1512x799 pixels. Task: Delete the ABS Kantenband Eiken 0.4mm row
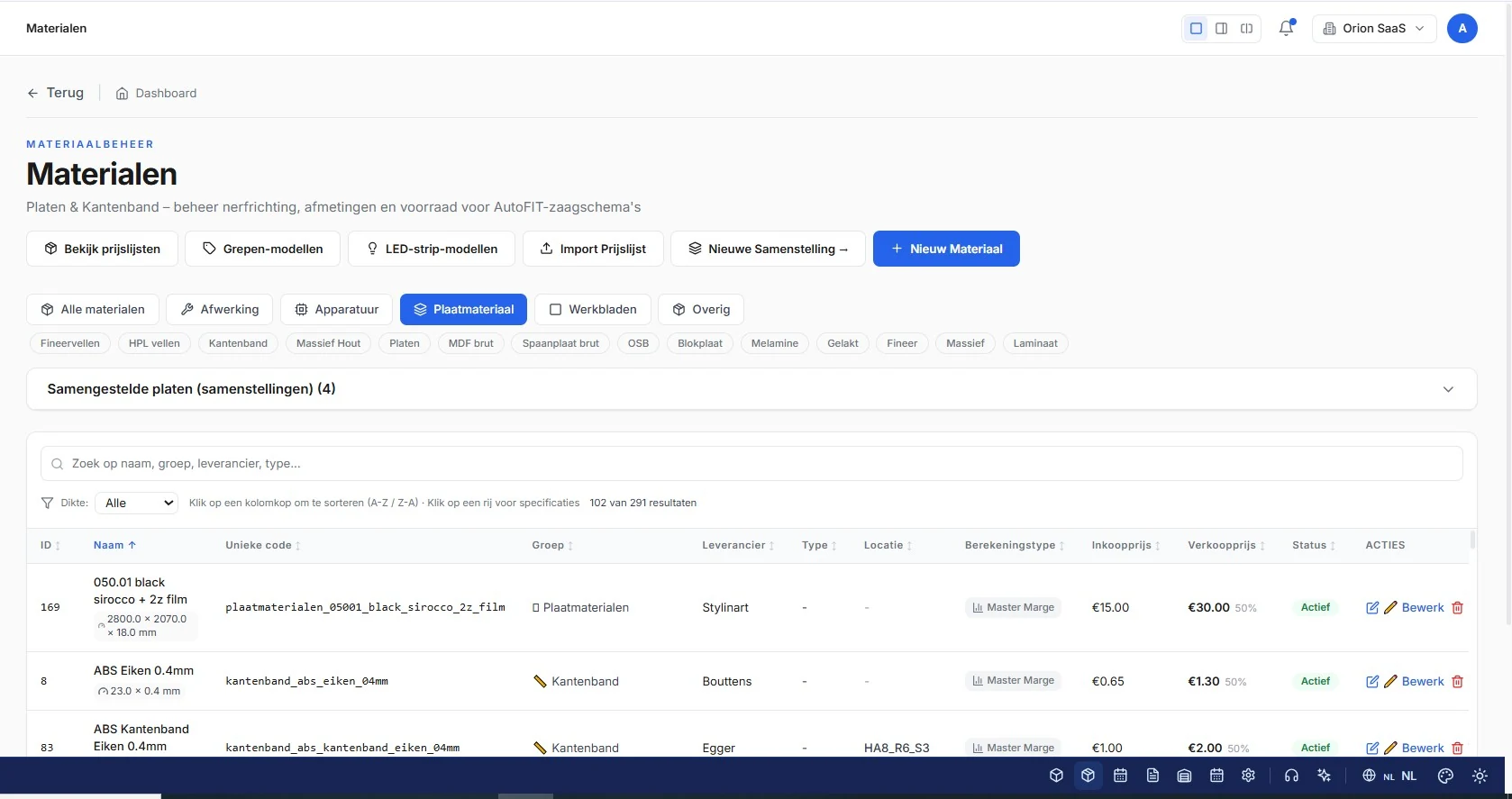[x=1458, y=749]
